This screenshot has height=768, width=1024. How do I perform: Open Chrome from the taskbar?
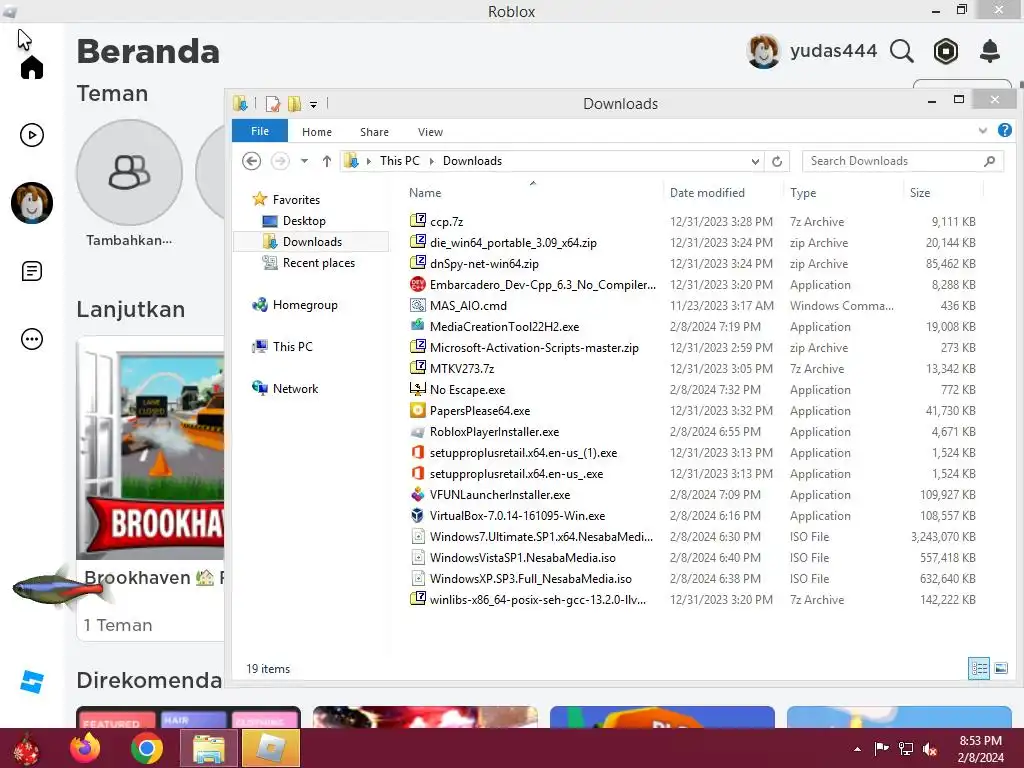click(x=147, y=748)
